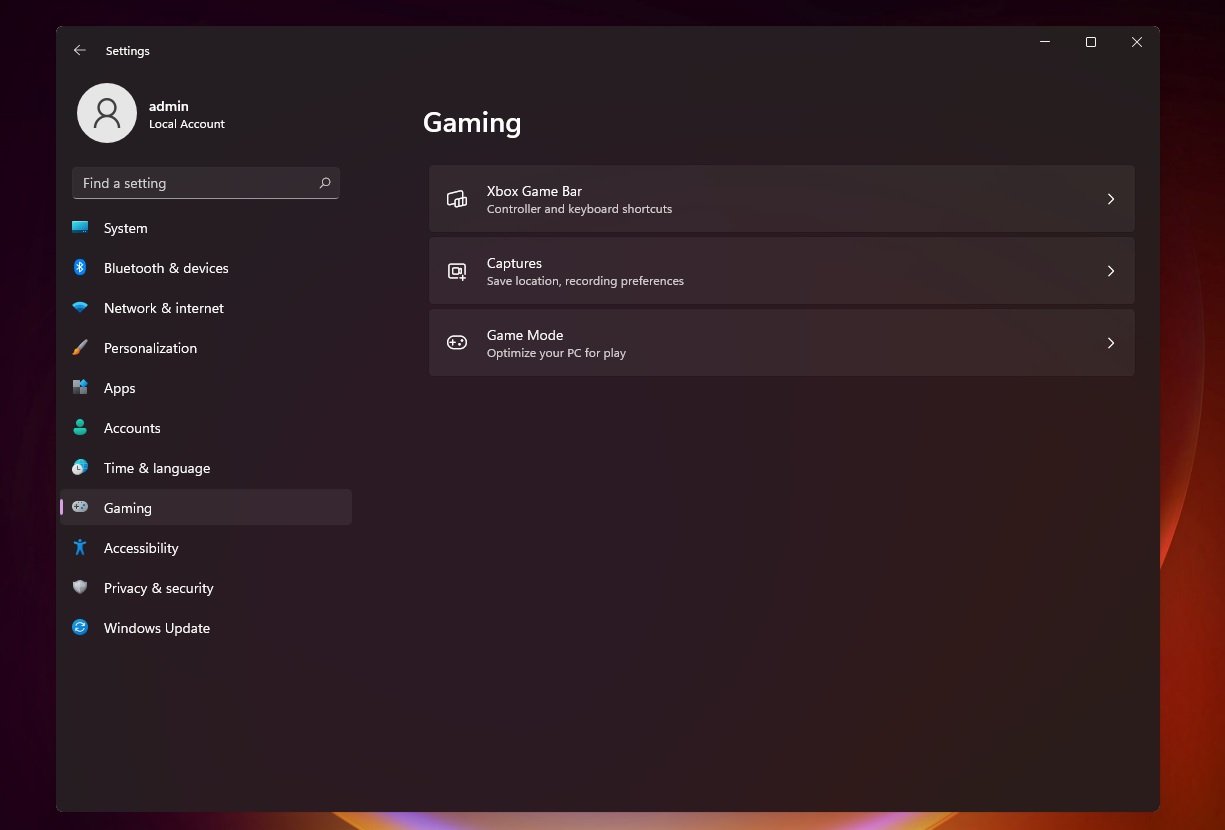Click the Local Account label
This screenshot has height=830, width=1225.
[x=187, y=124]
